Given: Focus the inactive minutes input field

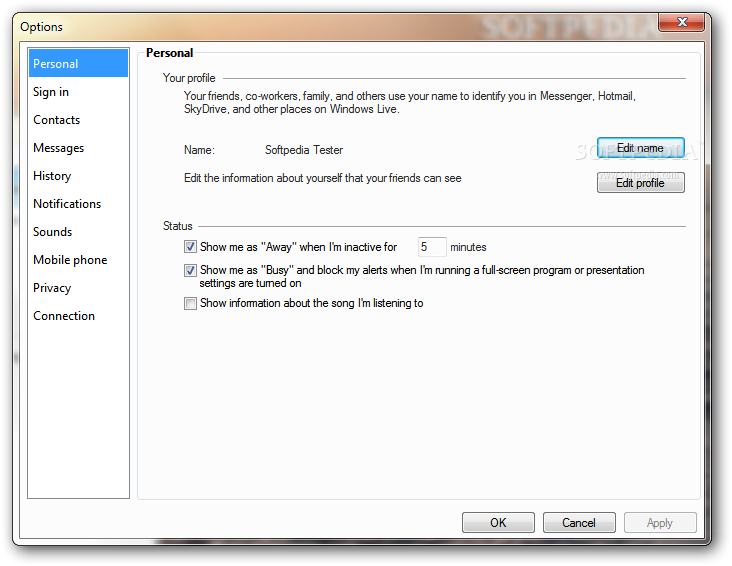Looking at the screenshot, I should 432,247.
